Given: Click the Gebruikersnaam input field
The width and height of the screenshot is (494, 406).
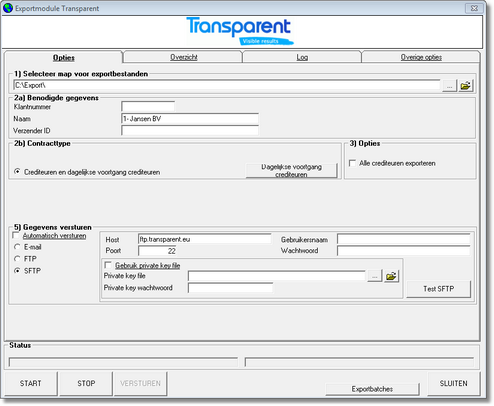Looking at the screenshot, I should (404, 239).
